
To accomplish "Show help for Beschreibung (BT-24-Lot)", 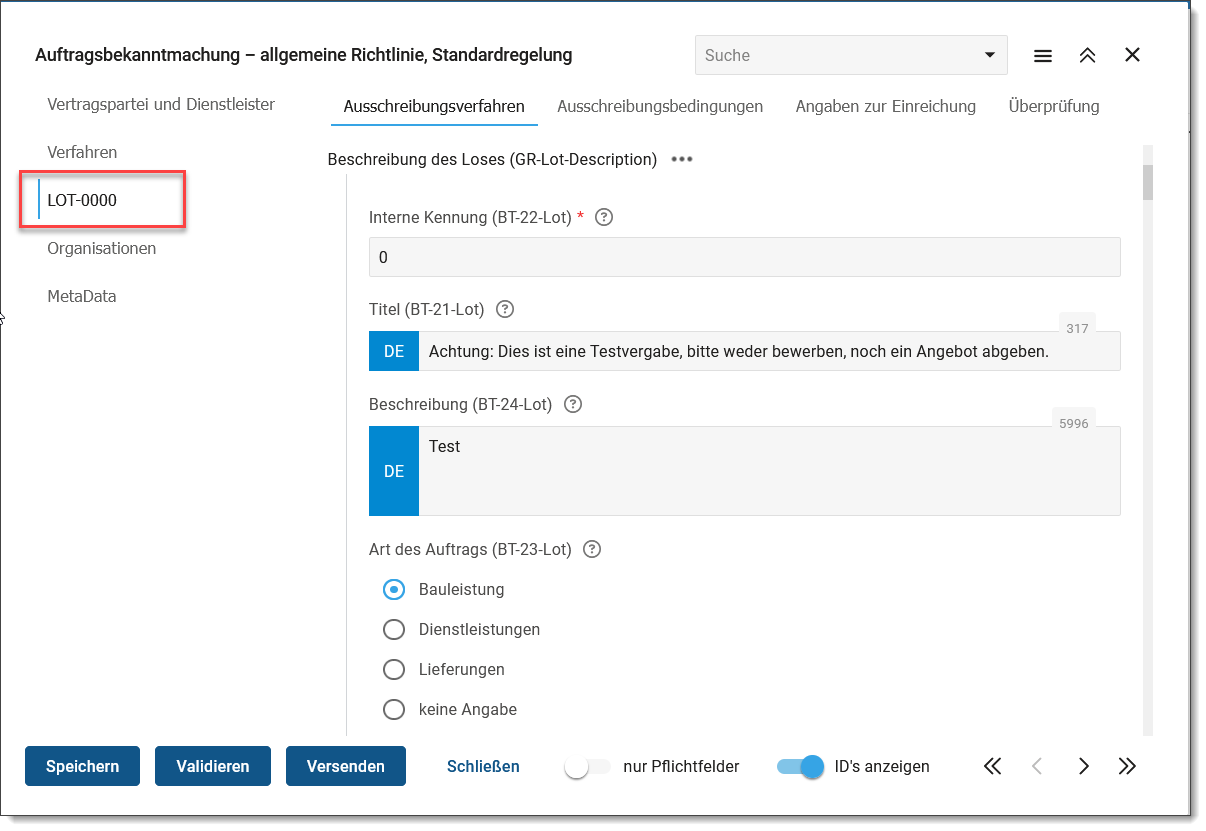I will click(x=573, y=404).
